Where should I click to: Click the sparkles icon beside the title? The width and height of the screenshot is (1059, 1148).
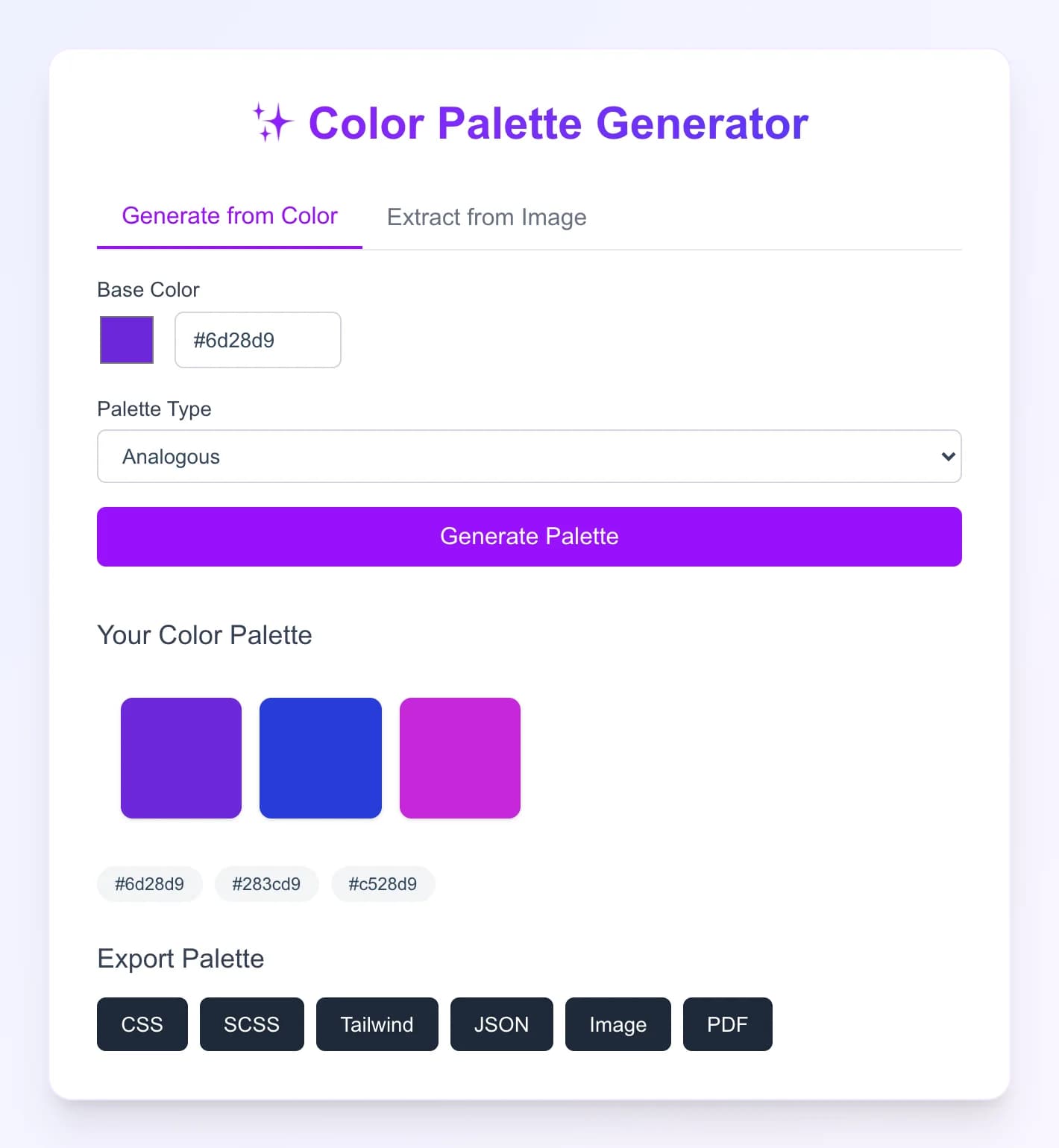(x=272, y=123)
